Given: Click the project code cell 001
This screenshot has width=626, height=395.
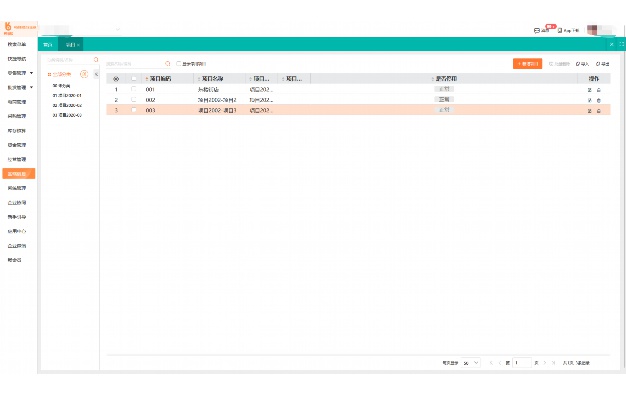Looking at the screenshot, I should (x=150, y=89).
